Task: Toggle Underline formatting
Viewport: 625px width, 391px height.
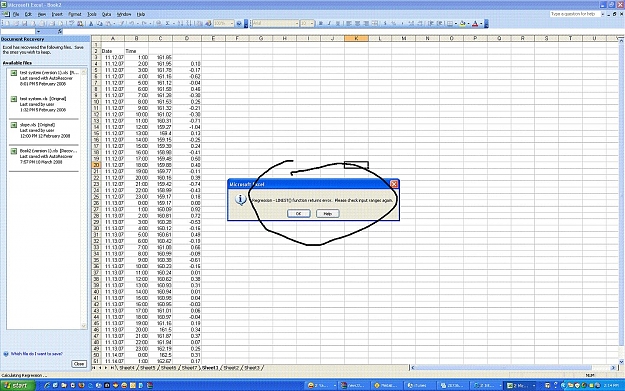Action: click(x=338, y=24)
